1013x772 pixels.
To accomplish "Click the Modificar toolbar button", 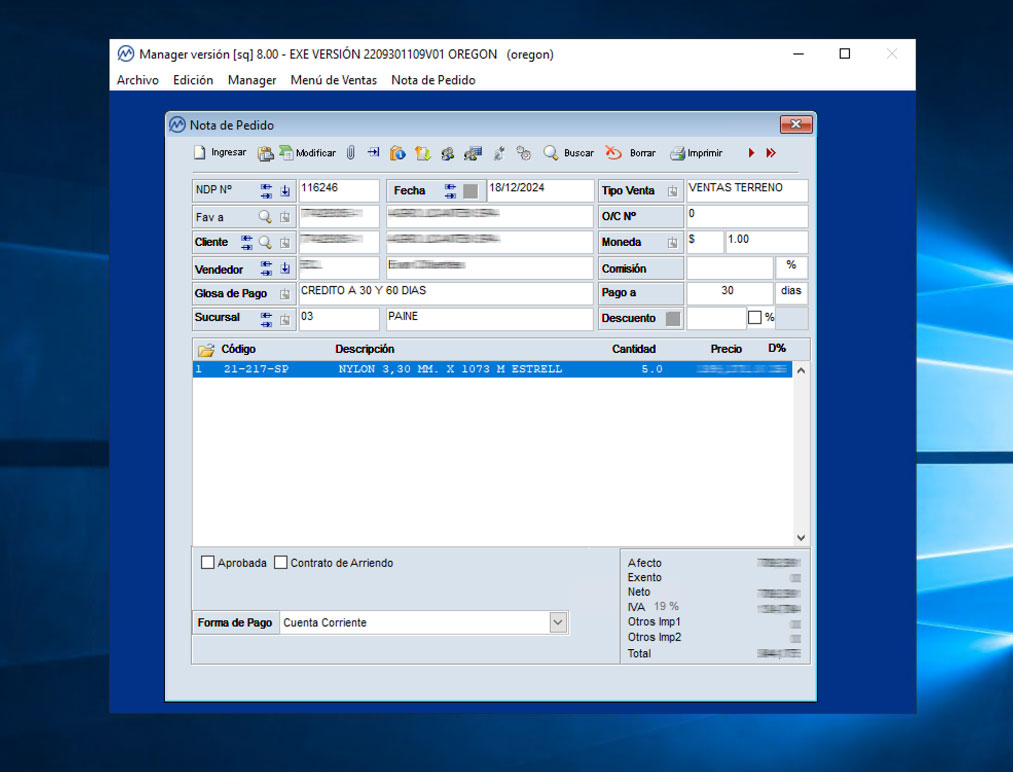I will point(308,153).
